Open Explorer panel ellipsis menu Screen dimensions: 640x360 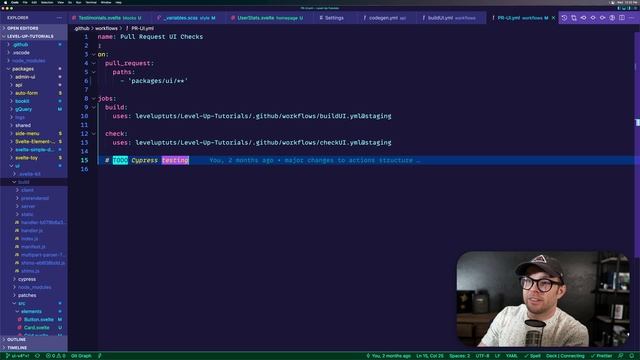tap(60, 18)
